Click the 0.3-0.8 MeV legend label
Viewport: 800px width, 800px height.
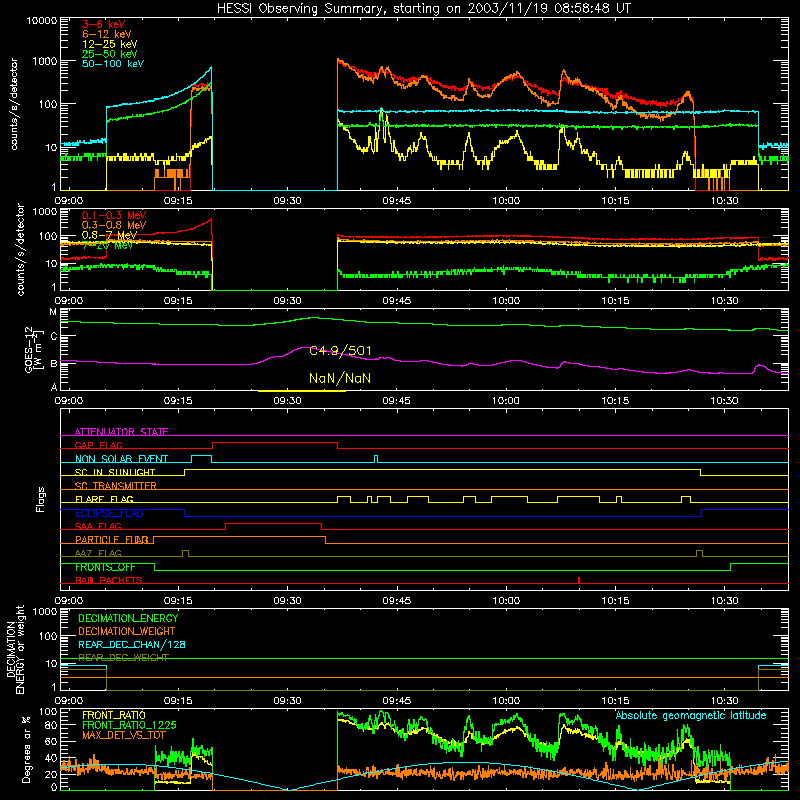[114, 225]
